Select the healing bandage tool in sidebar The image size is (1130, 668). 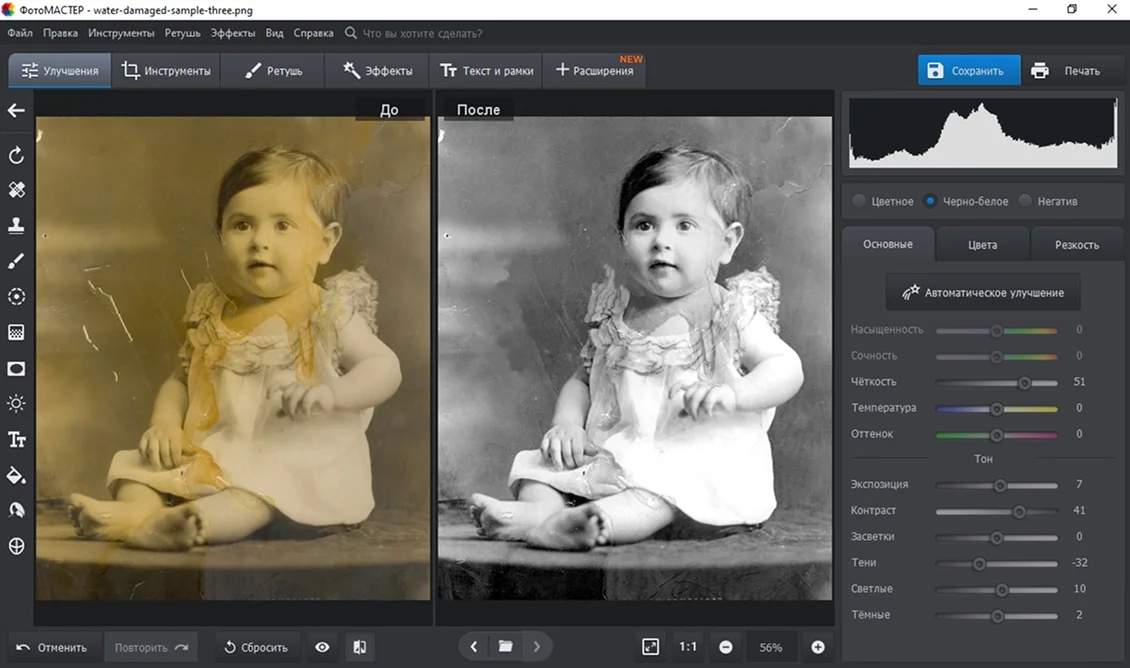[x=16, y=190]
